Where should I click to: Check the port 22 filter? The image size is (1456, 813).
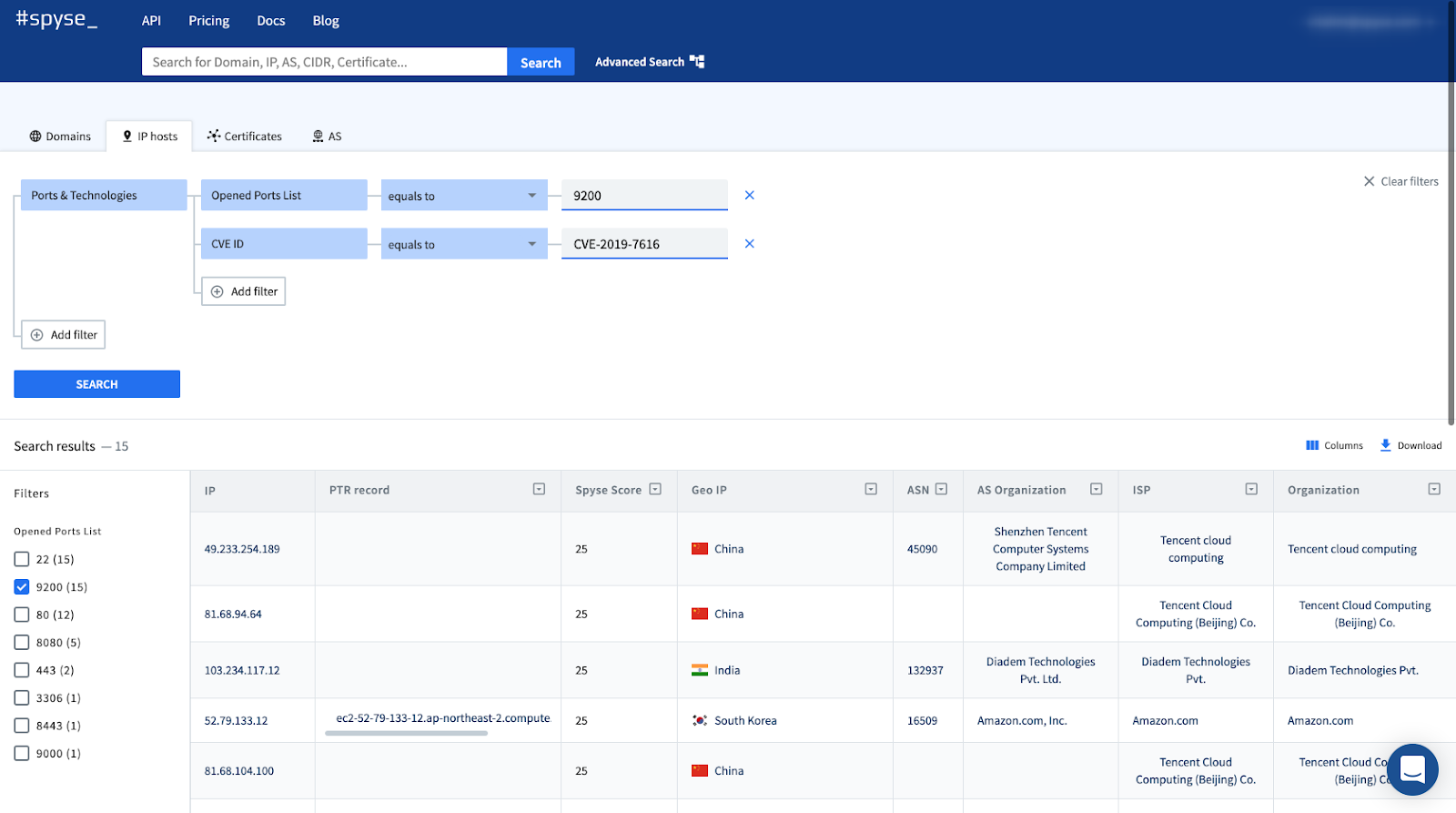[22, 559]
